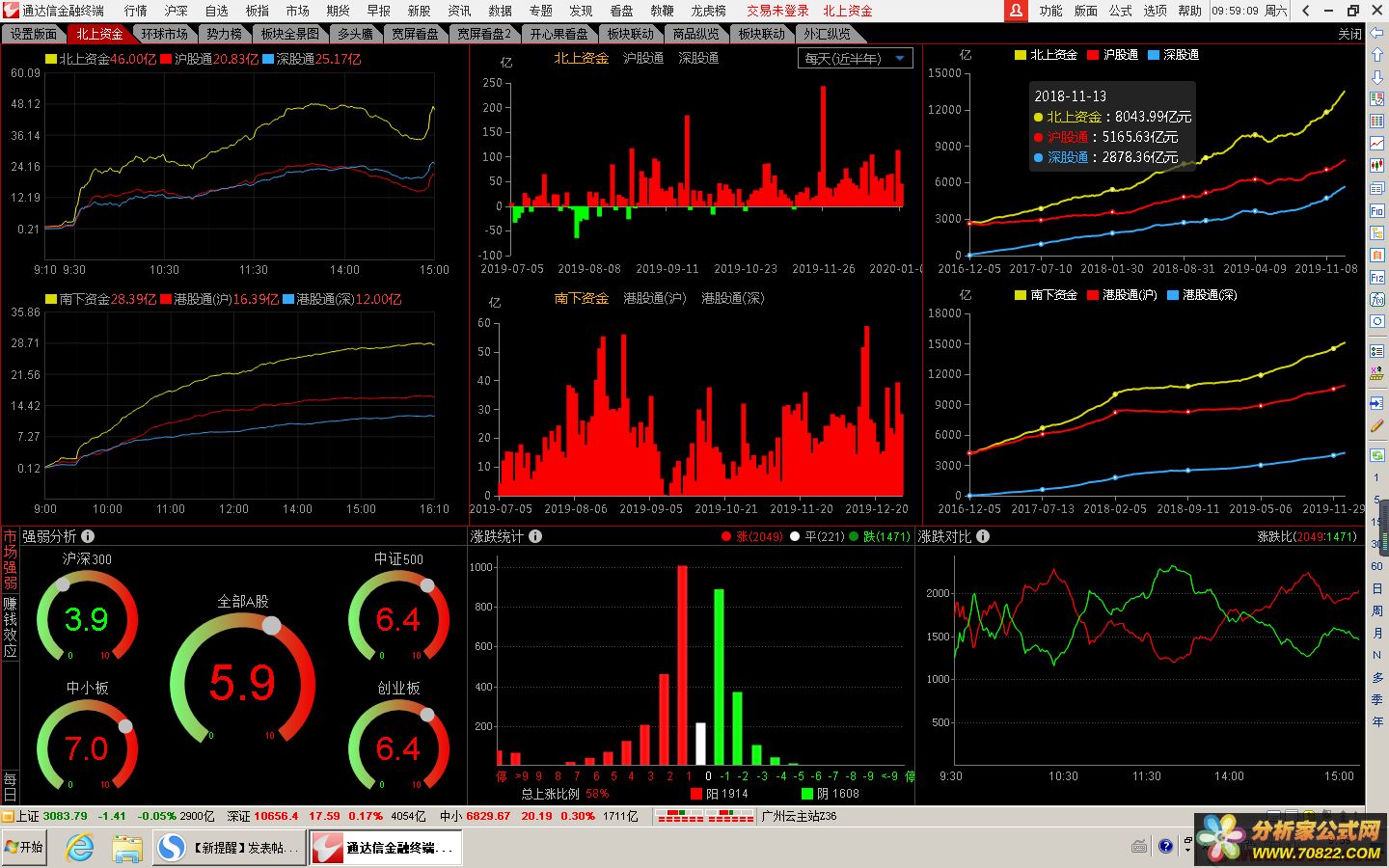Select the 港股通(沪) bar chart series

[655, 298]
